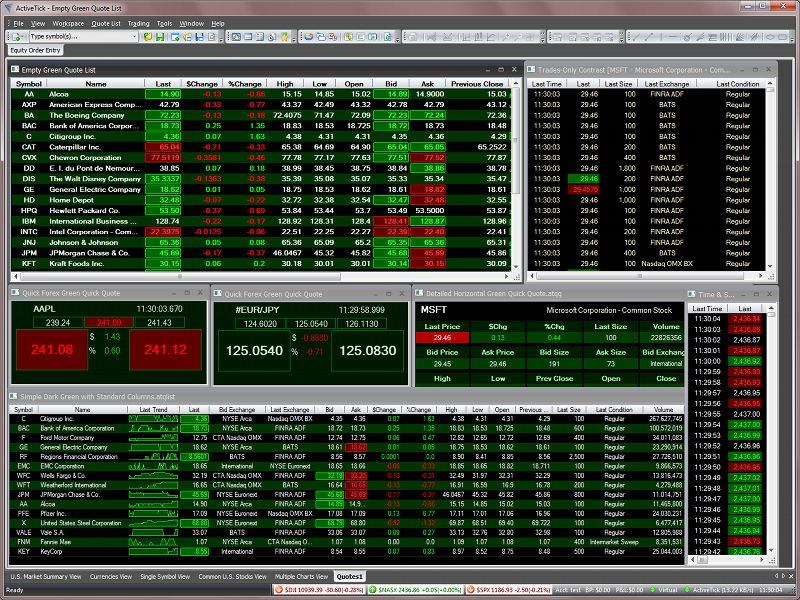800x600 pixels.
Task: Select the Equity Order Entry tab
Action: pyautogui.click(x=35, y=50)
